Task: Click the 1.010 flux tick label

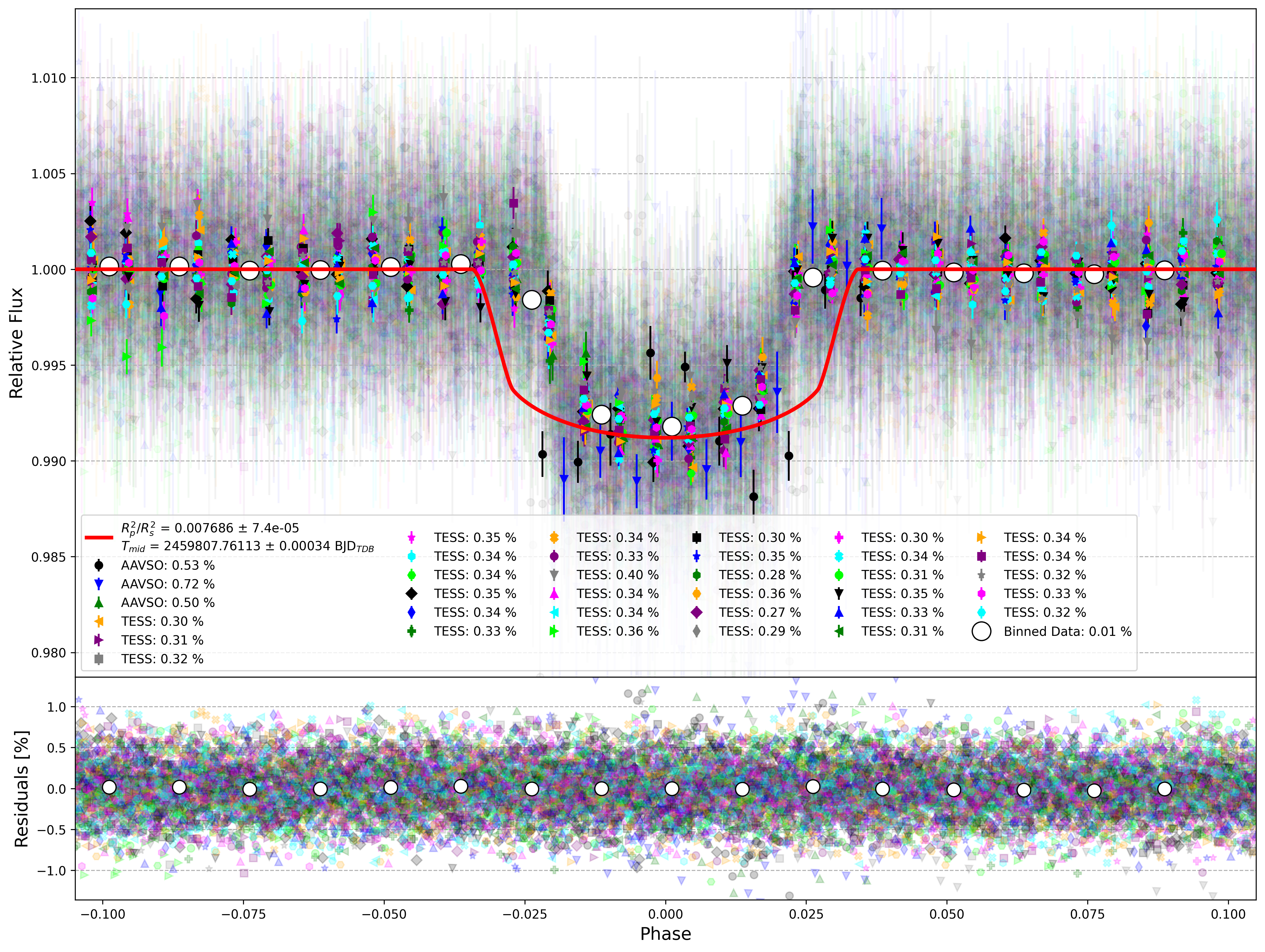Action: click(49, 78)
